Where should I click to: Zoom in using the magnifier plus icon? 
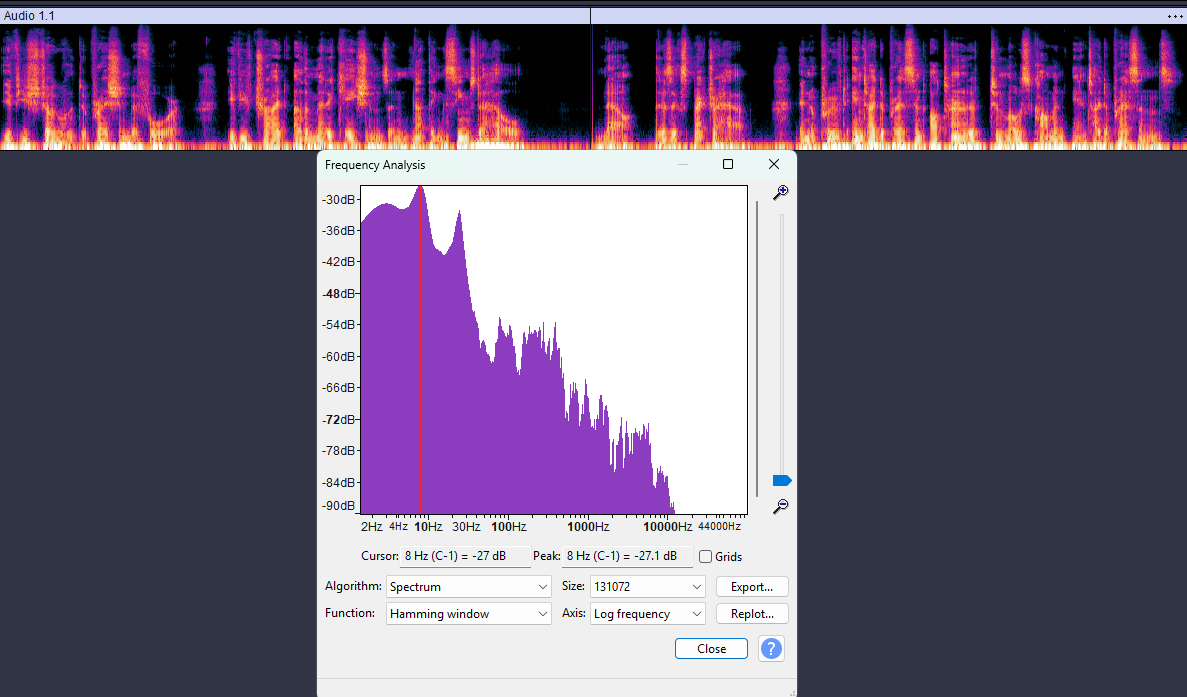pyautogui.click(x=780, y=192)
